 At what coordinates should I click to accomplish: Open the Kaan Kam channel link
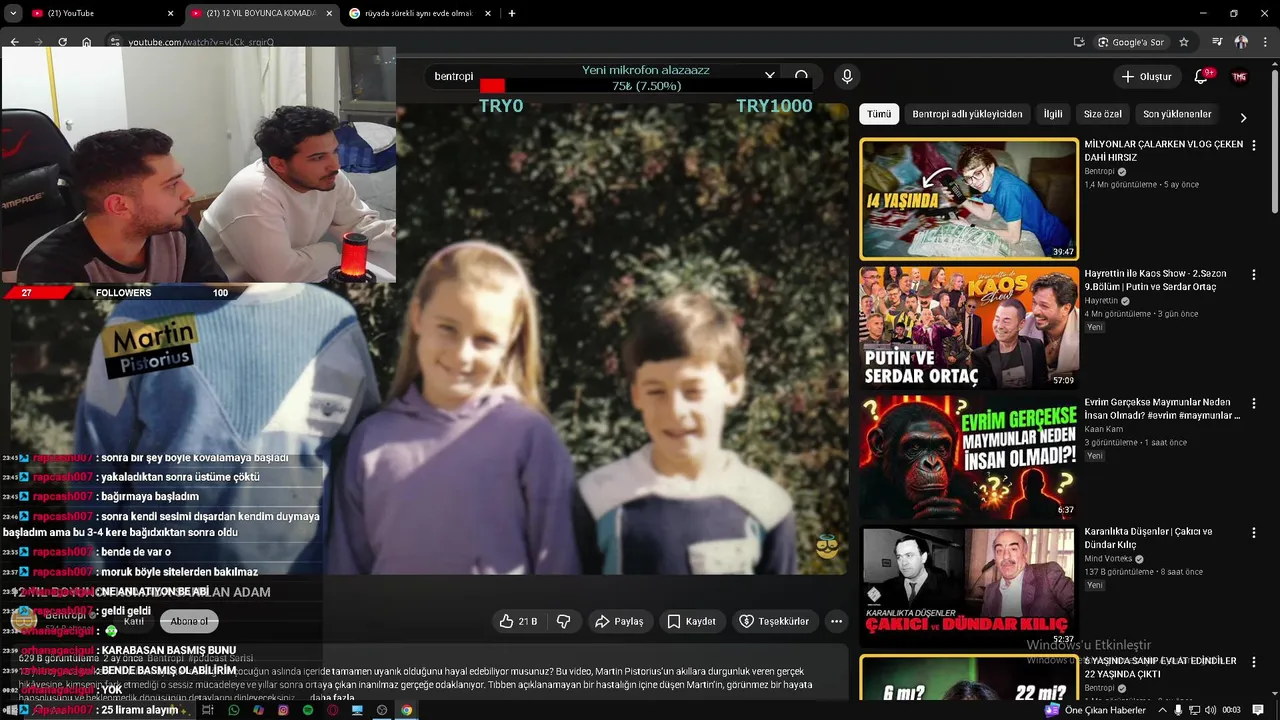(1103, 429)
